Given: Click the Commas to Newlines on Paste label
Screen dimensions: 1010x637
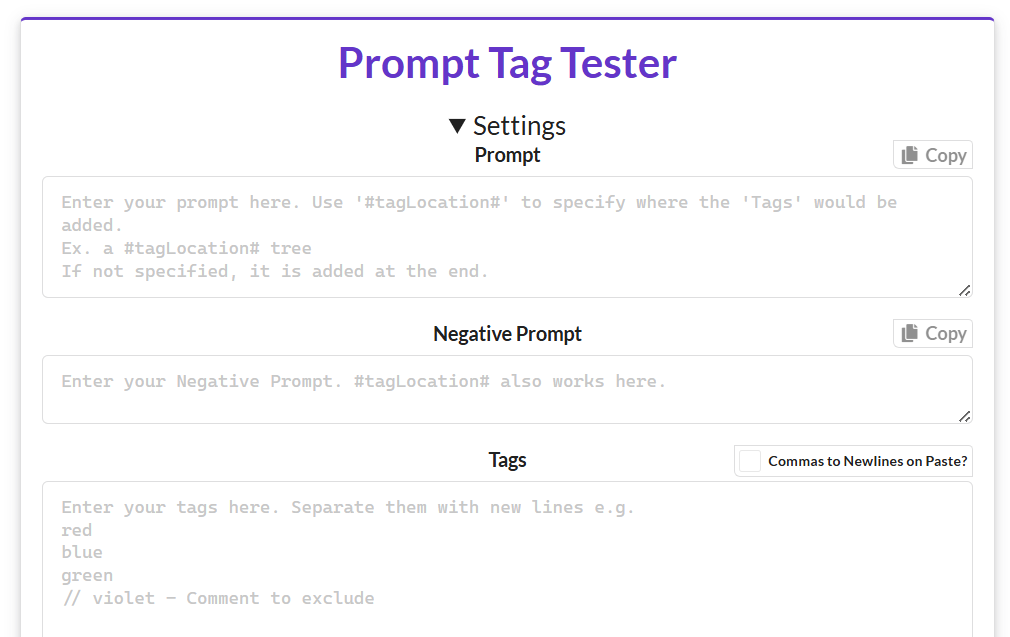Looking at the screenshot, I should tap(868, 461).
